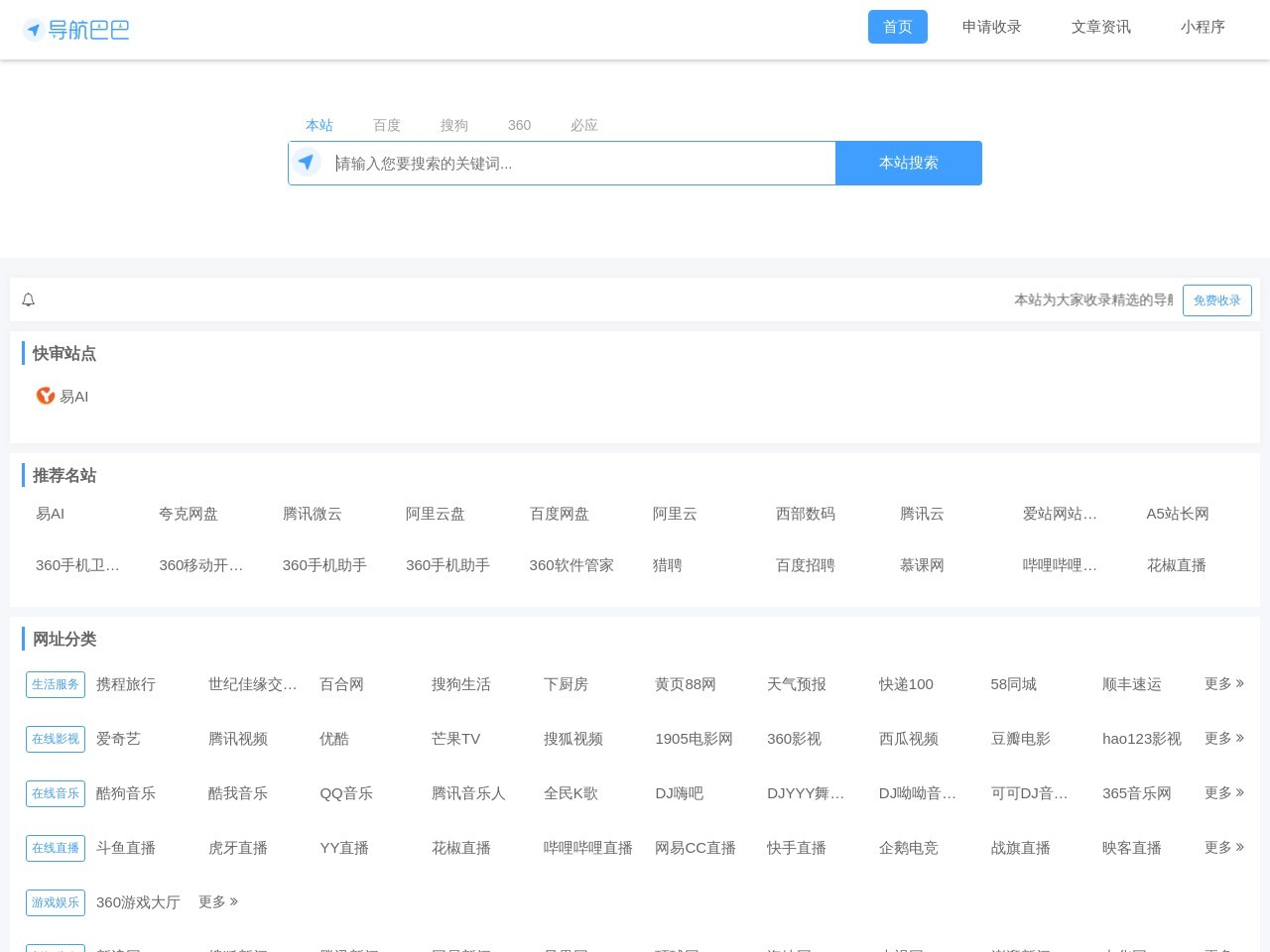This screenshot has width=1270, height=952.
Task: Click the location arrow icon inside search box
Action: (308, 163)
